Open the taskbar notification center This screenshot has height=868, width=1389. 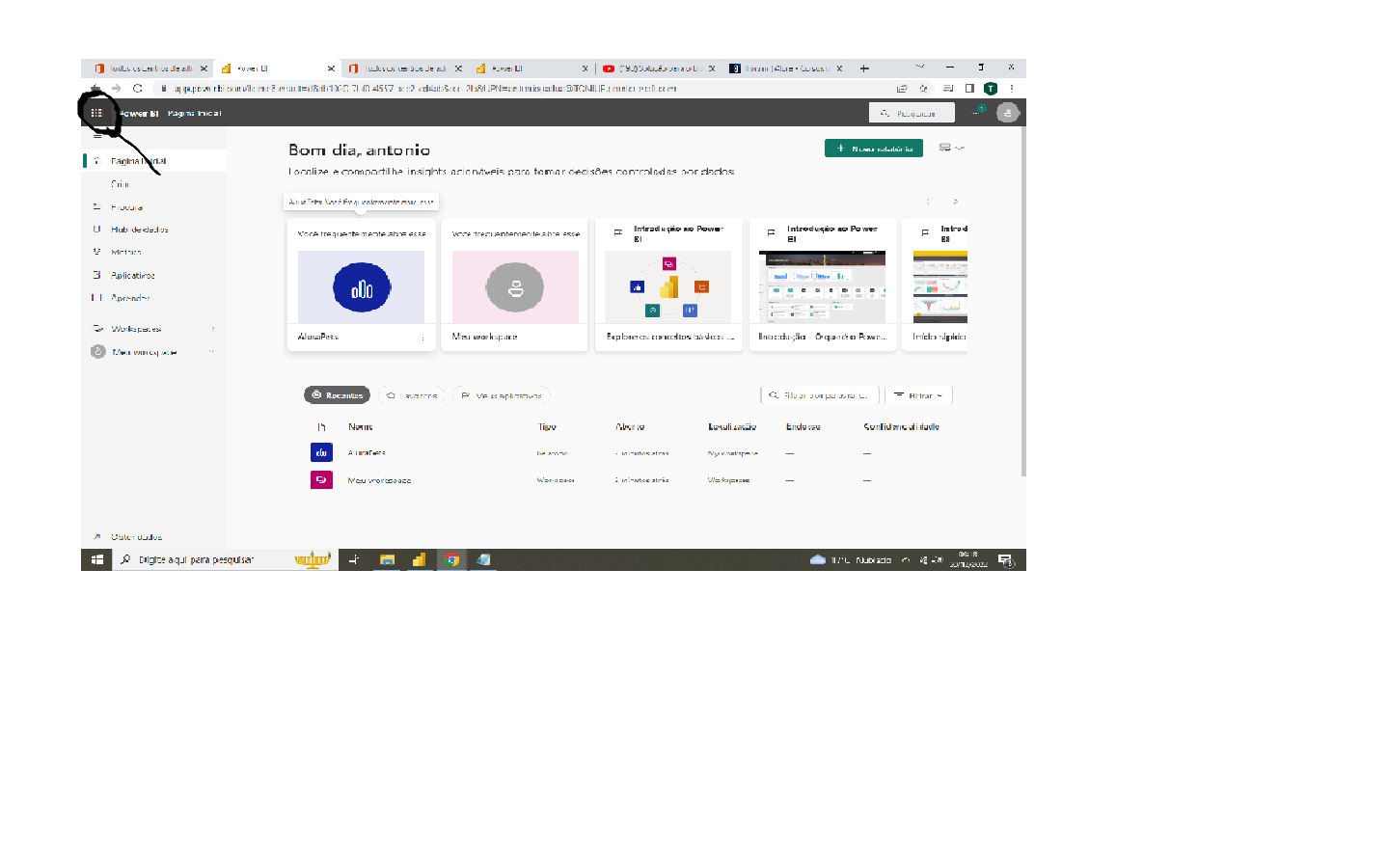tap(1006, 559)
